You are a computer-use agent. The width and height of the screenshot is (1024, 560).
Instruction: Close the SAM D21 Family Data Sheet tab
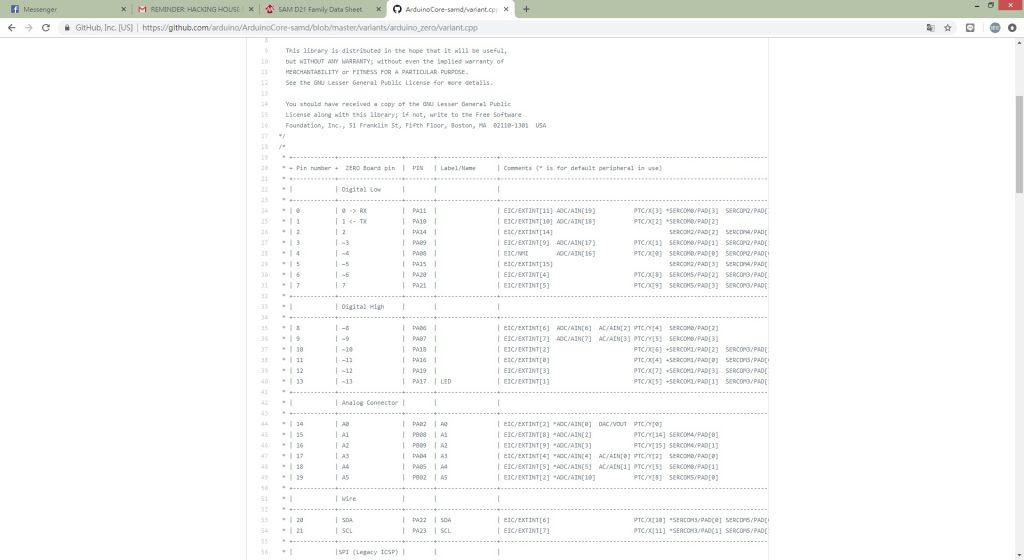click(378, 9)
